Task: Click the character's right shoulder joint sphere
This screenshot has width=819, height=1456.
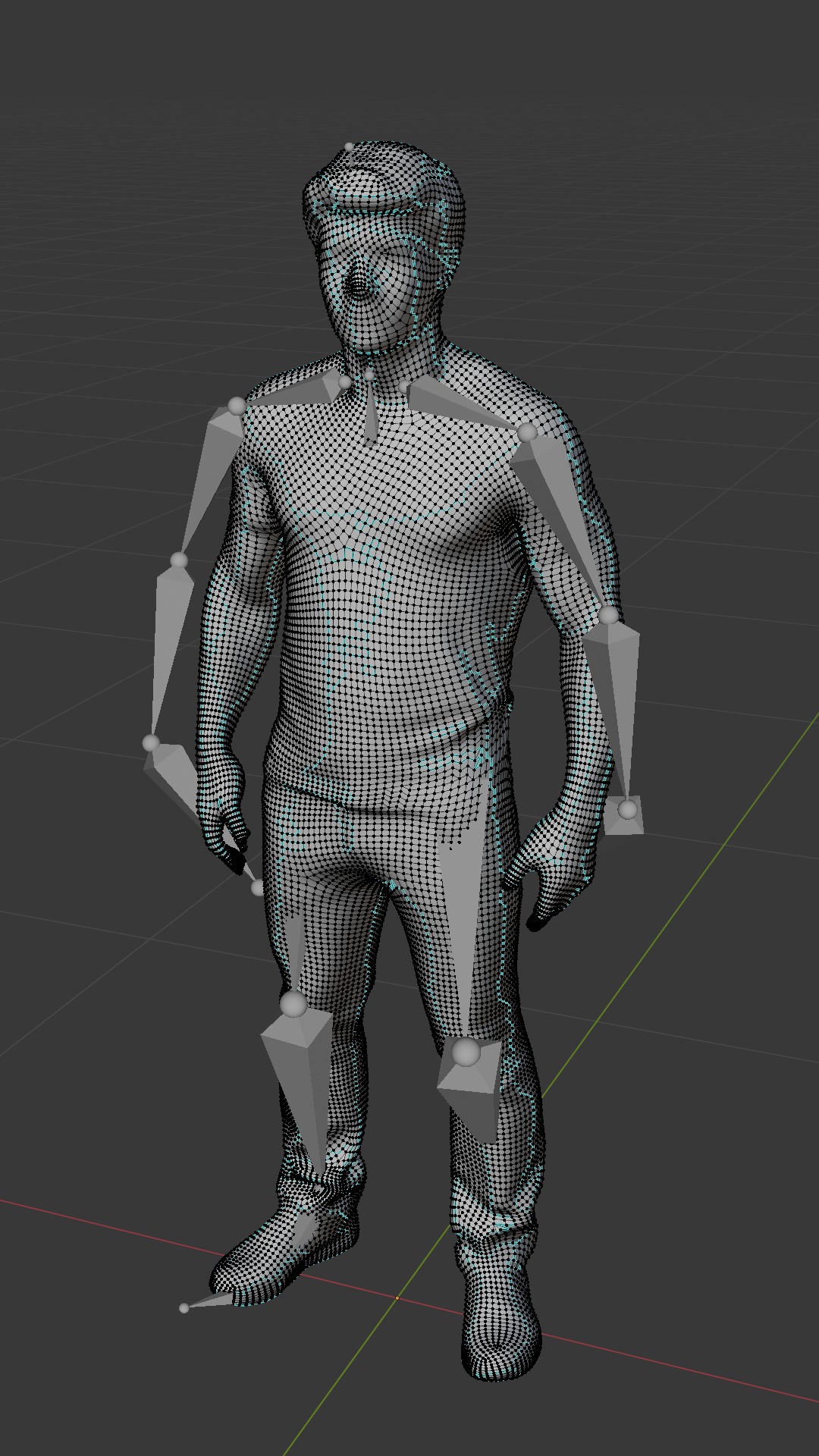Action: coord(237,406)
